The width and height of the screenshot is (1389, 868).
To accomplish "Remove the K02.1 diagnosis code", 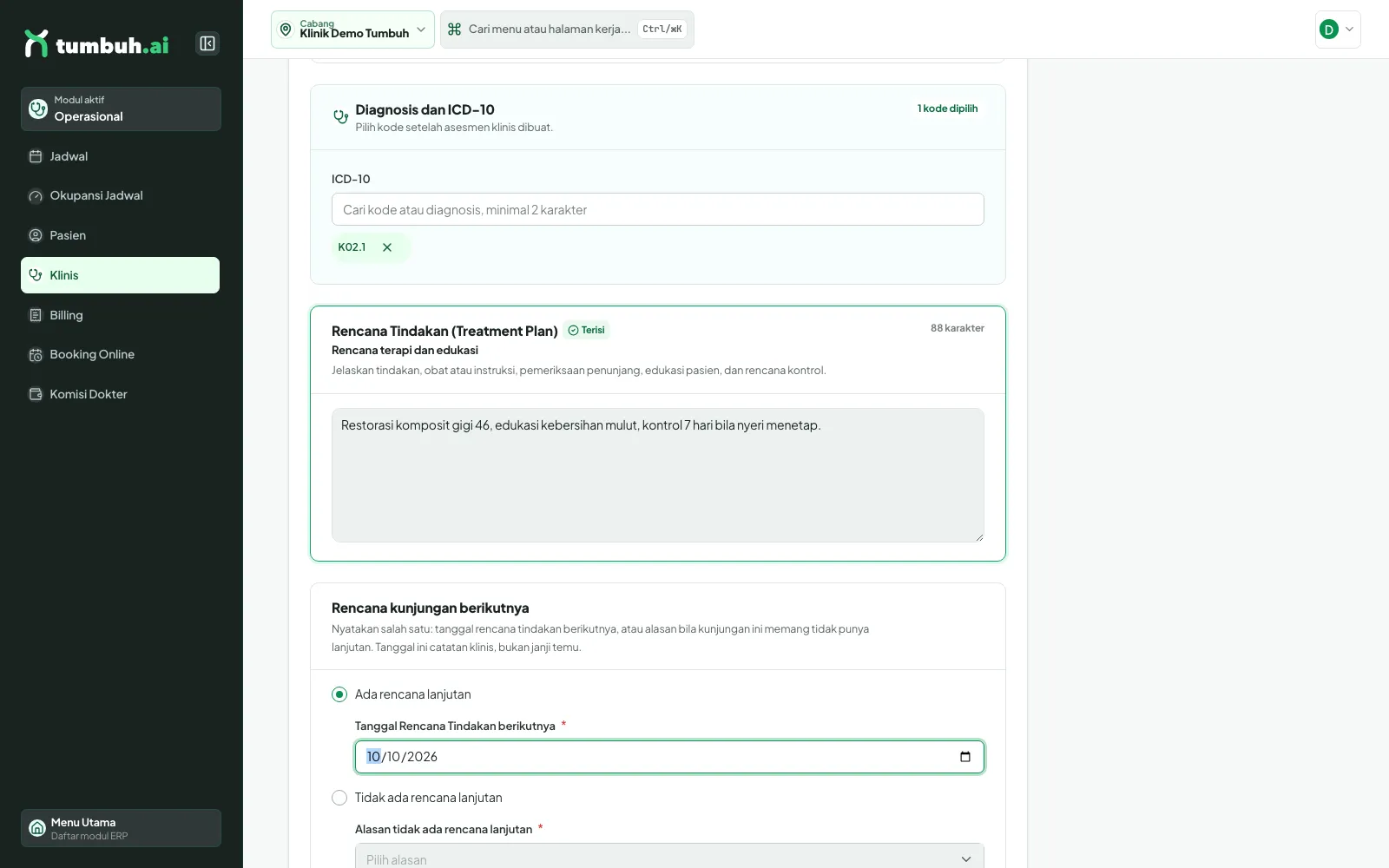I will [x=387, y=247].
